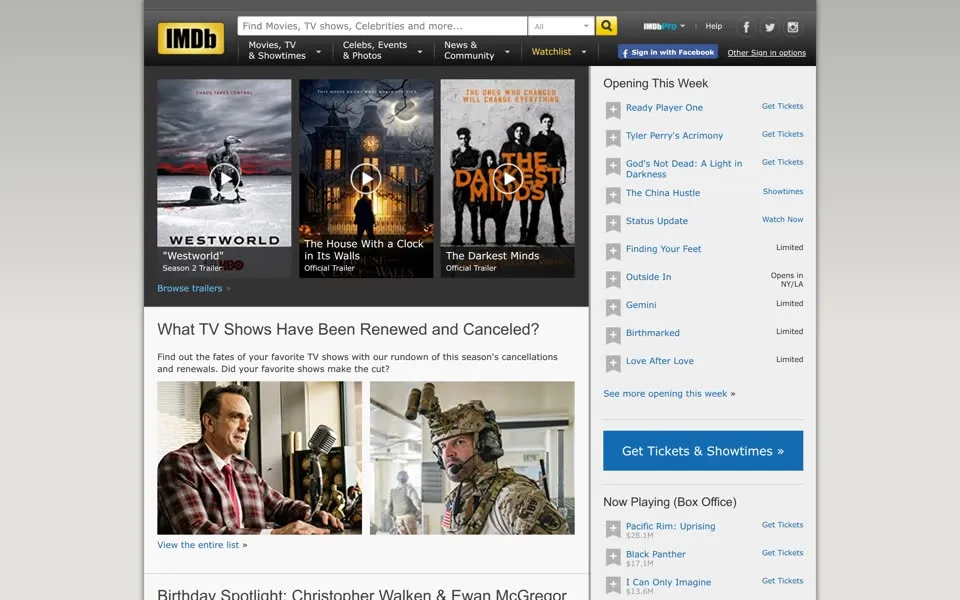Open Tyler Perry's Acrimony title link
This screenshot has height=600, width=960.
[x=674, y=136]
